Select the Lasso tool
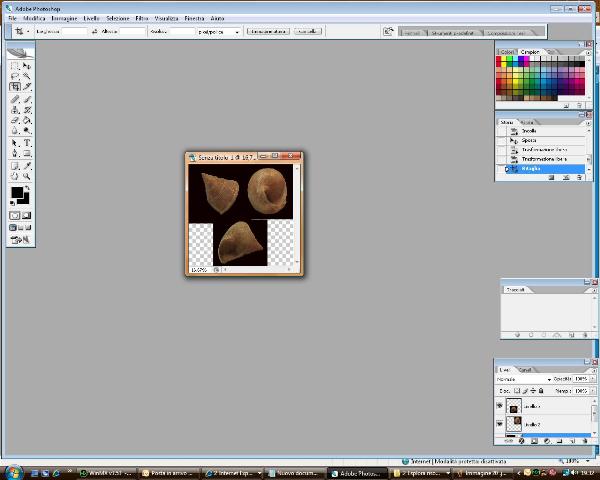 coord(15,76)
